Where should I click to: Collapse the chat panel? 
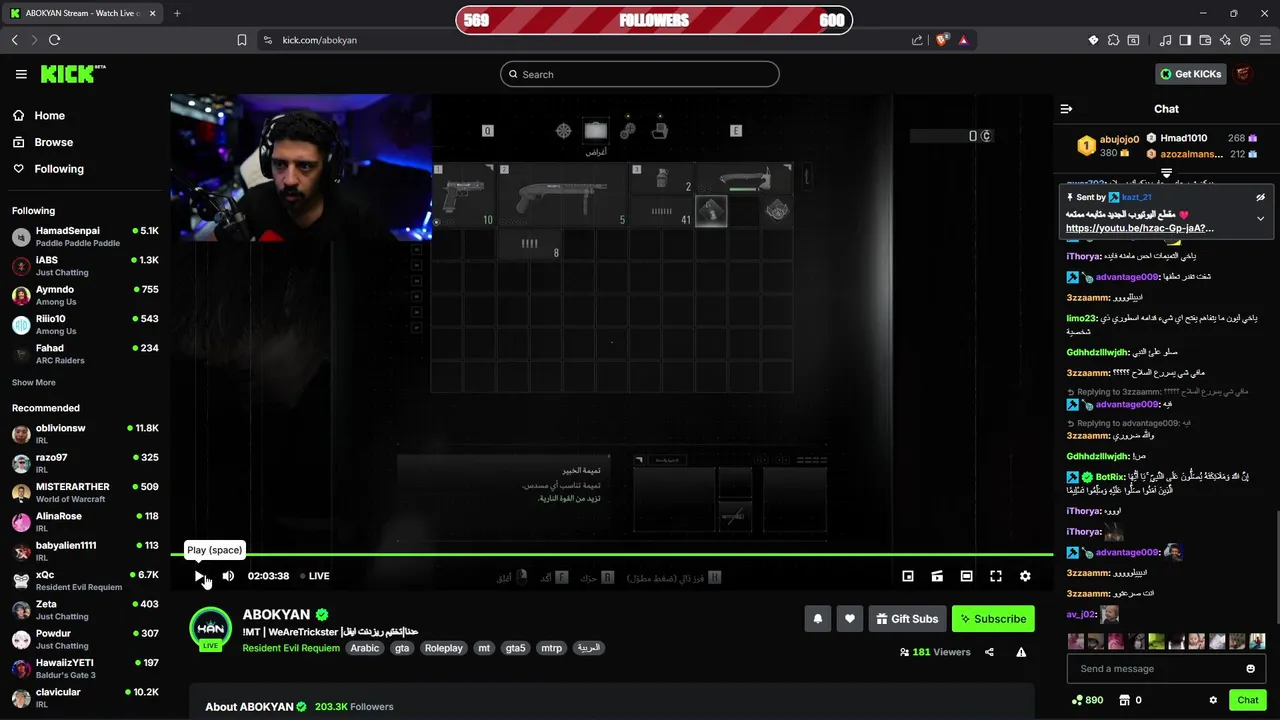pyautogui.click(x=1066, y=109)
